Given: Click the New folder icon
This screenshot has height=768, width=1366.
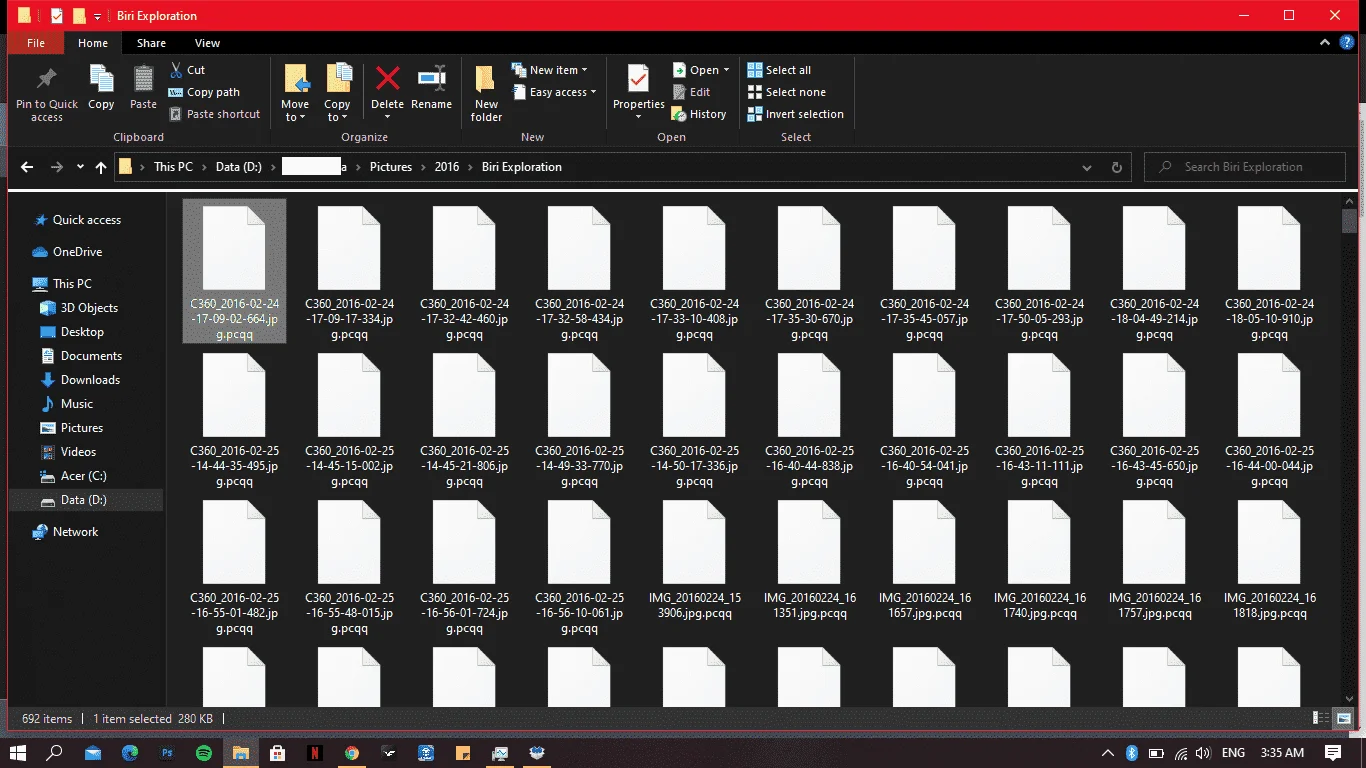Looking at the screenshot, I should coord(486,80).
